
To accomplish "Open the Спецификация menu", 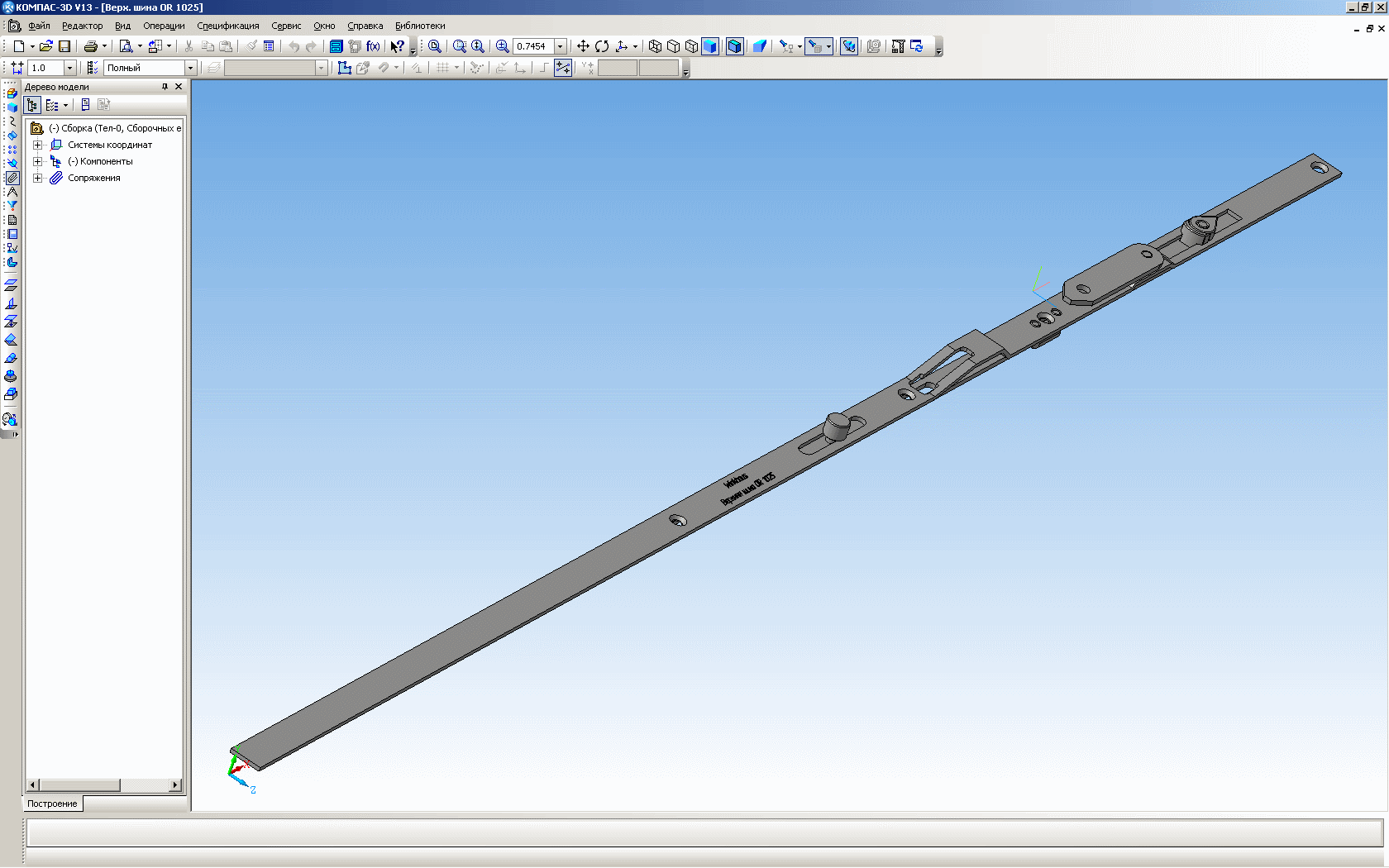I will pos(227,26).
